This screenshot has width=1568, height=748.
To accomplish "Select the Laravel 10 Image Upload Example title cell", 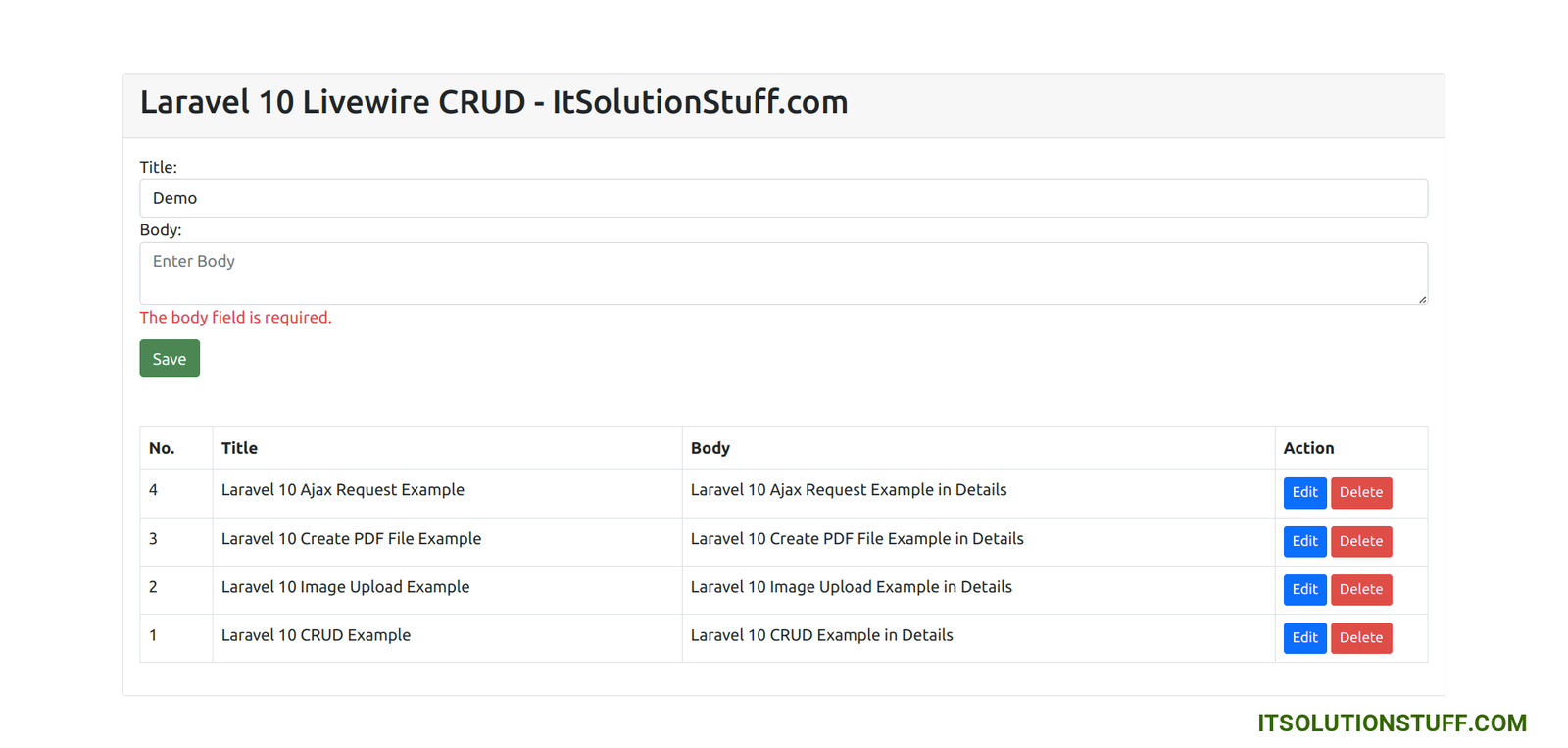I will tap(345, 587).
